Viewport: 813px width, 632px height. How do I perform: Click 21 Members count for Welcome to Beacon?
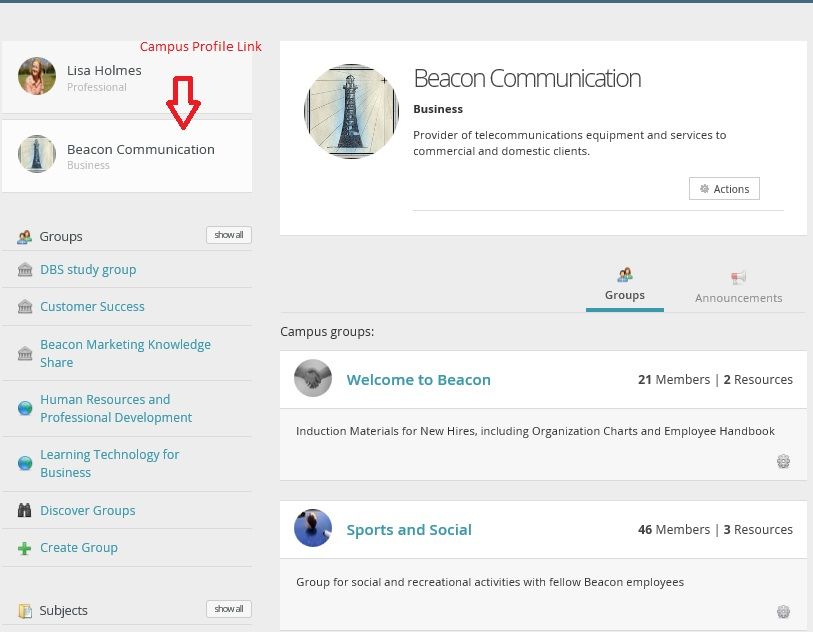tap(674, 380)
